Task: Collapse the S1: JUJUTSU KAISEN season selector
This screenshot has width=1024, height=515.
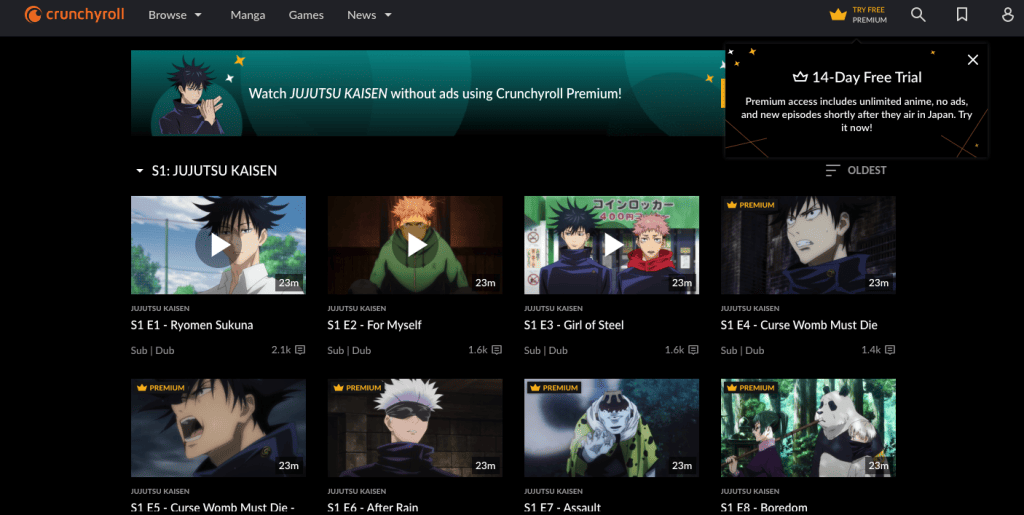Action: (206, 170)
